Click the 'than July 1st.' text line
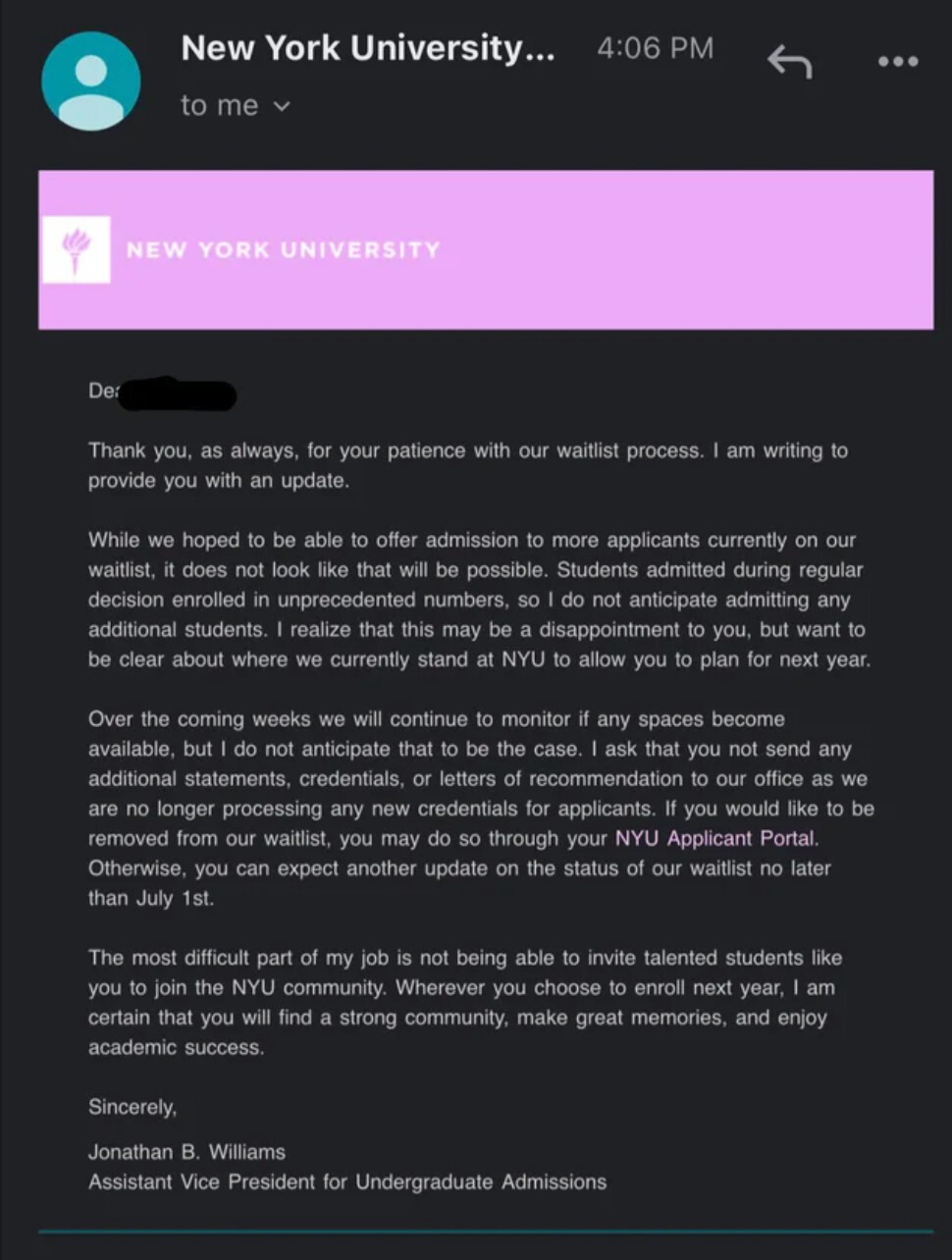The height and width of the screenshot is (1260, 952). [150, 898]
